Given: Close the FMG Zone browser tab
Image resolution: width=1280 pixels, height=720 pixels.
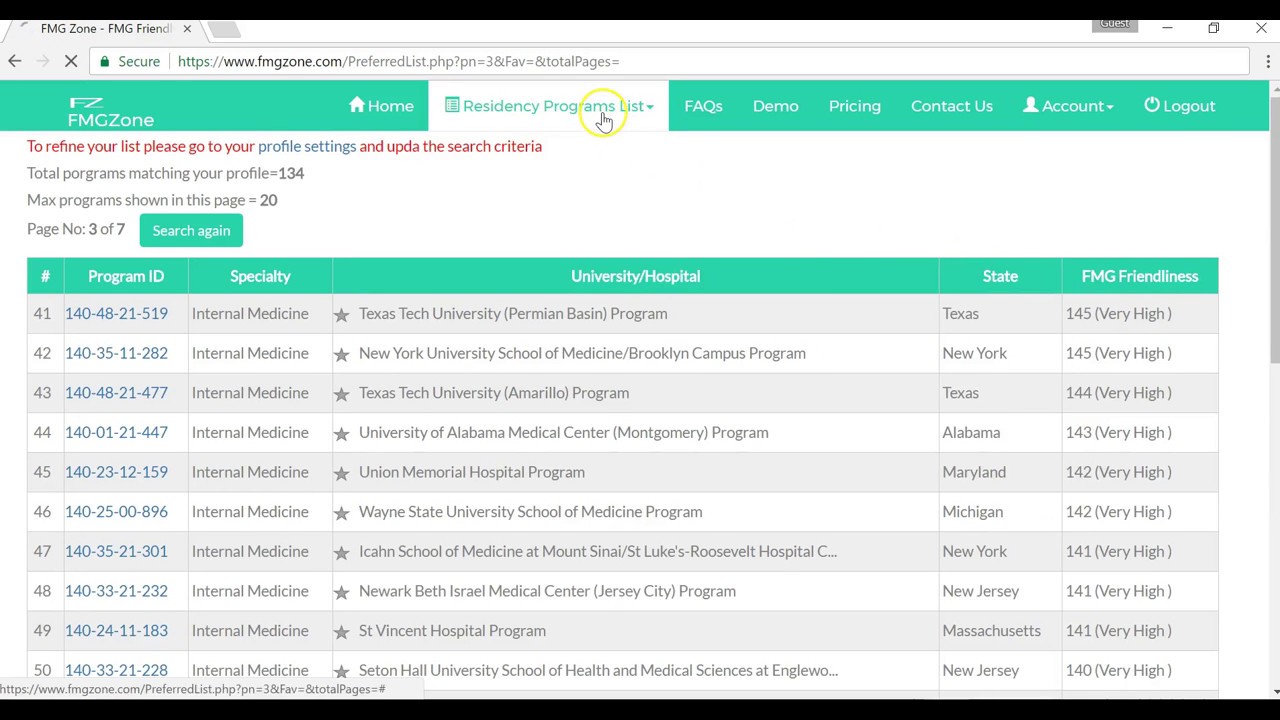Looking at the screenshot, I should click(187, 29).
